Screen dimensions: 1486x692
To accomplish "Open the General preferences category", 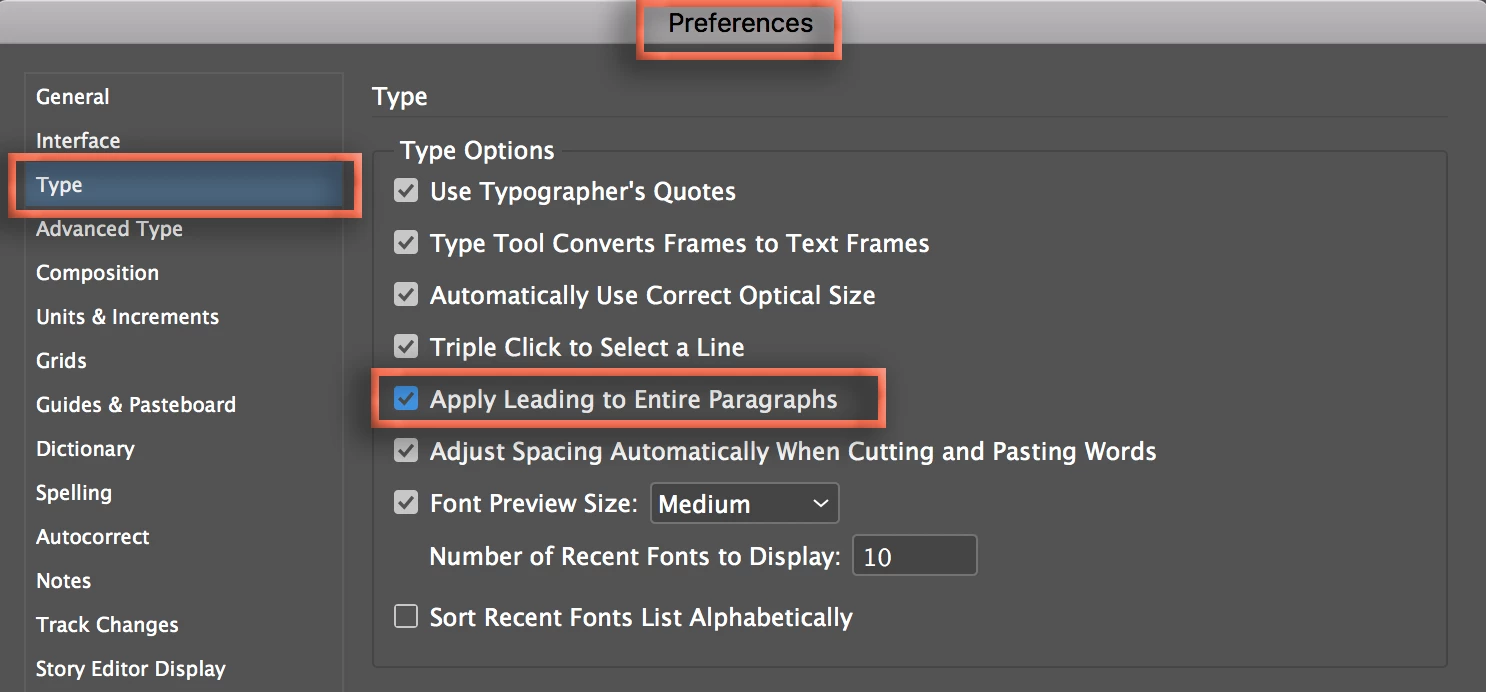I will pyautogui.click(x=72, y=97).
